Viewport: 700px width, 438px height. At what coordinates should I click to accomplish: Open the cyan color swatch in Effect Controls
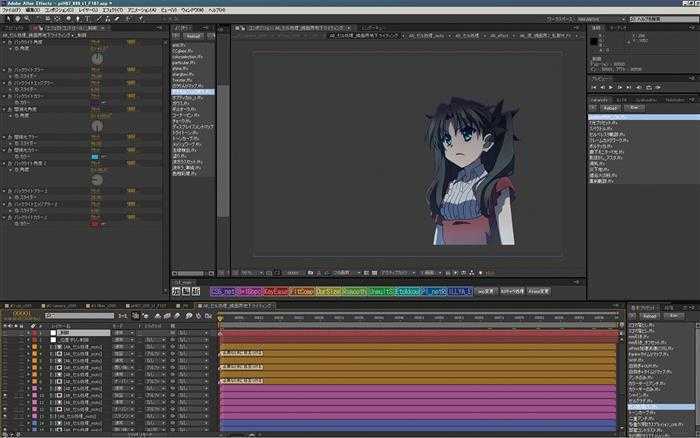point(95,157)
